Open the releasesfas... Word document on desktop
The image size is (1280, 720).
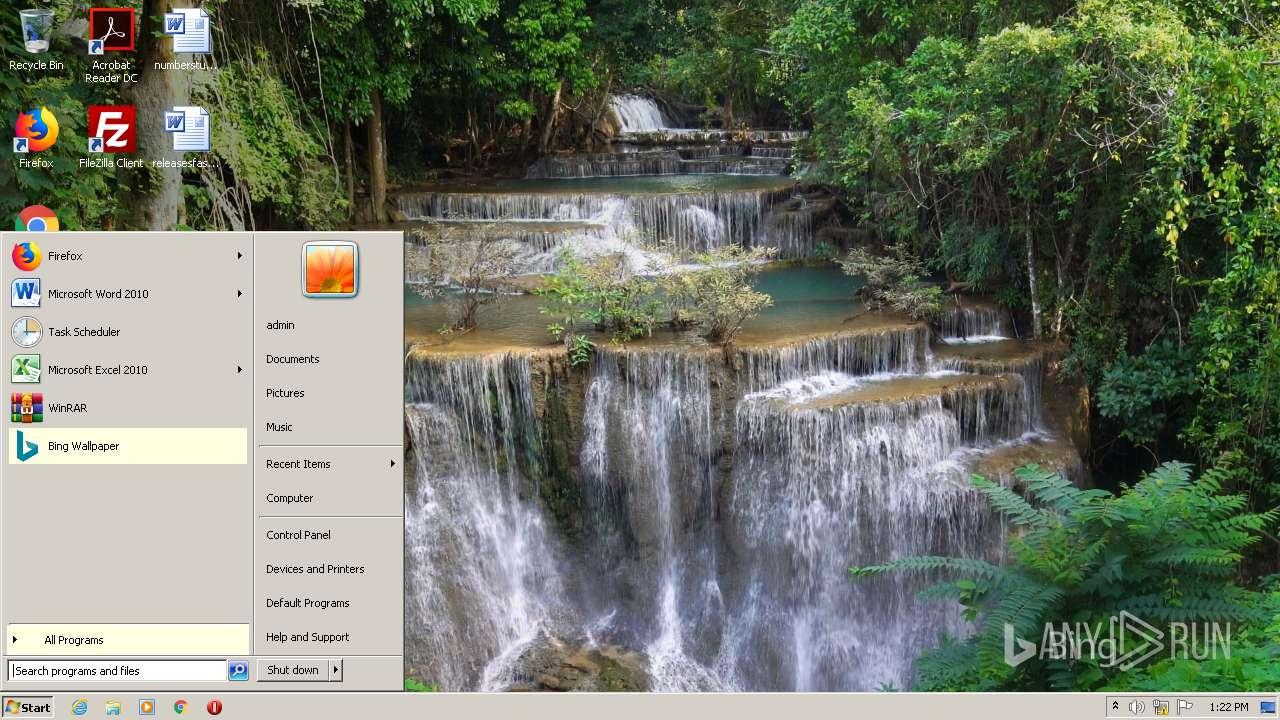(186, 138)
